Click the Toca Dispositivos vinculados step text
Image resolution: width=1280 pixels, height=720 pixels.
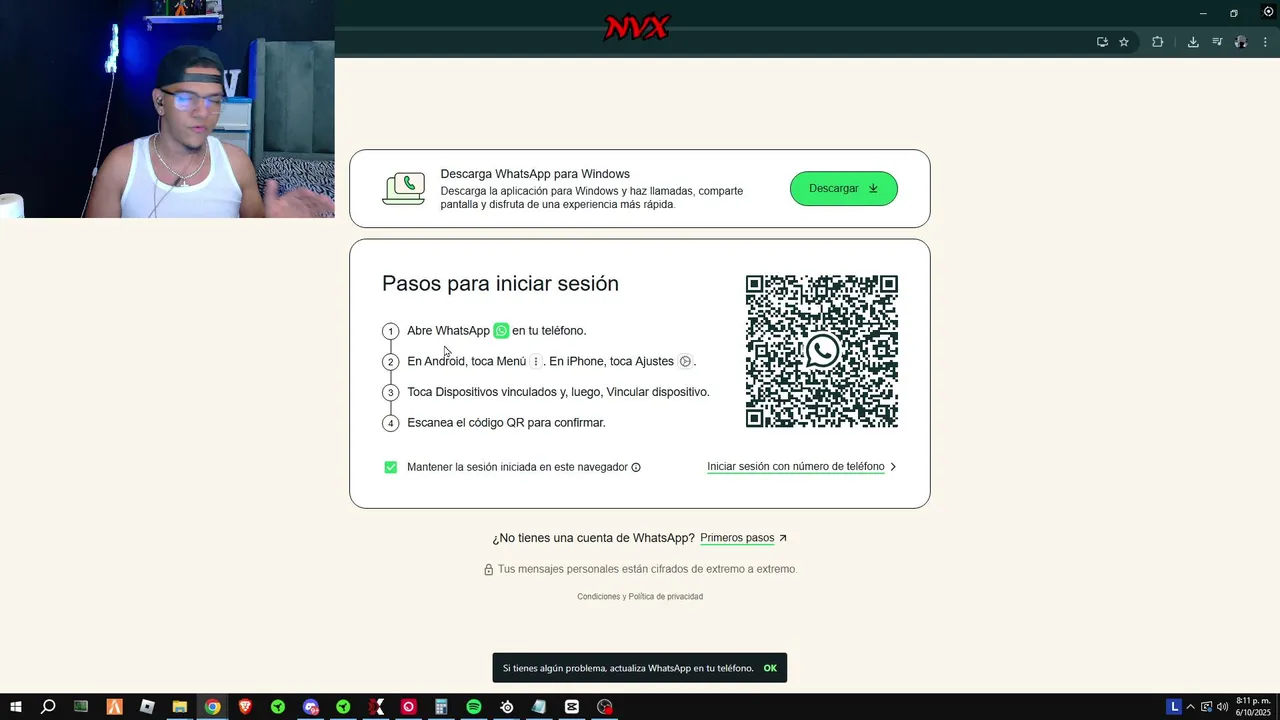[x=558, y=392]
